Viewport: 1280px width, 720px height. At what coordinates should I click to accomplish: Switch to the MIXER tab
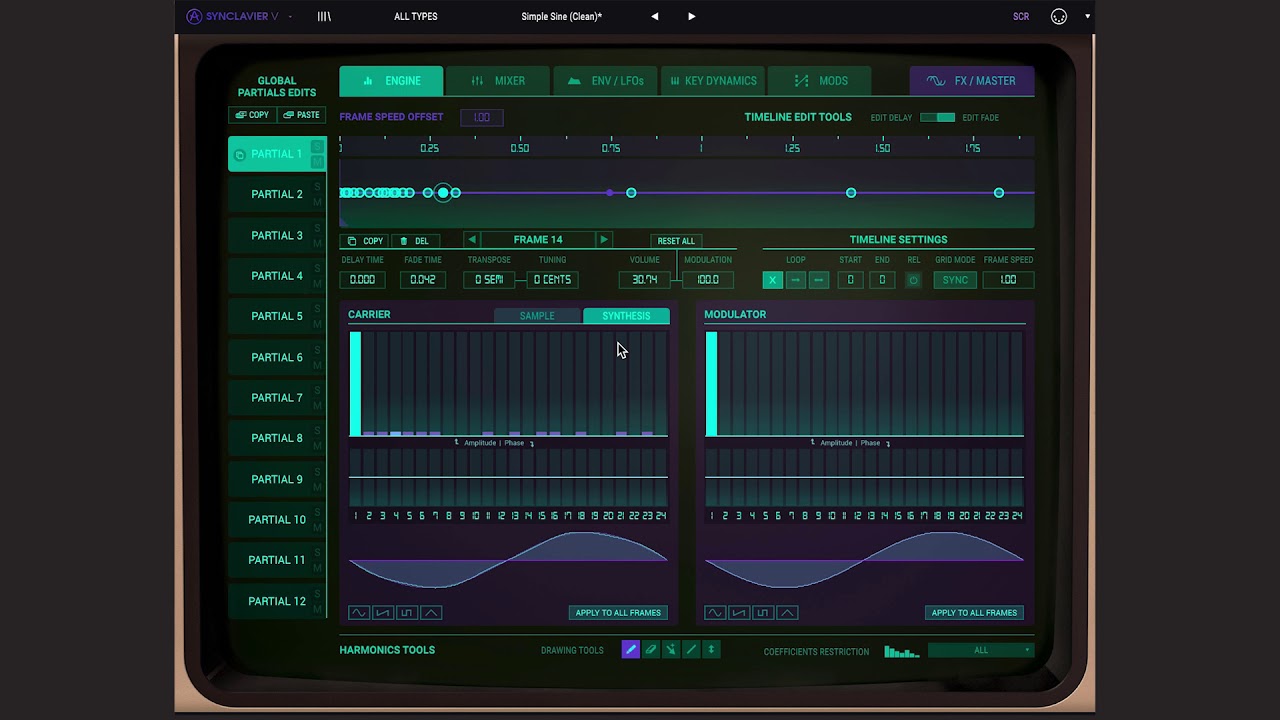(x=498, y=81)
